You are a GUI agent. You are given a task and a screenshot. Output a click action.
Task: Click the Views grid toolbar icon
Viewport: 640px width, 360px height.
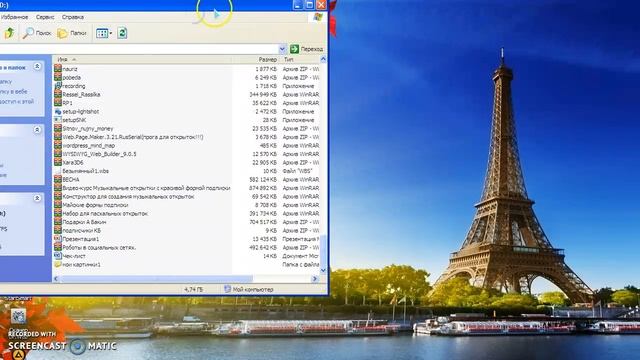(102, 33)
